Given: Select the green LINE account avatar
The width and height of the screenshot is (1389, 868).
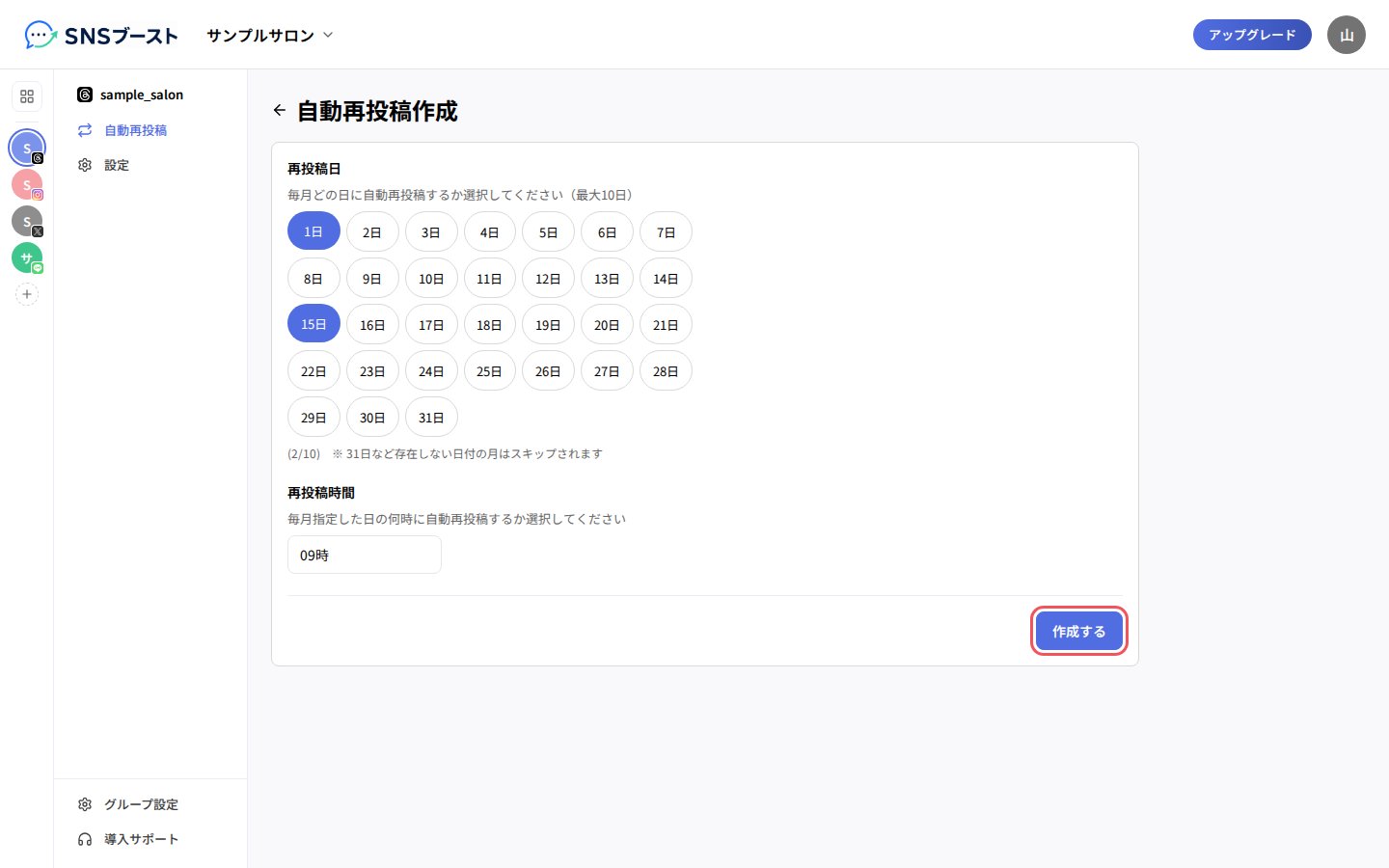Looking at the screenshot, I should [x=27, y=258].
